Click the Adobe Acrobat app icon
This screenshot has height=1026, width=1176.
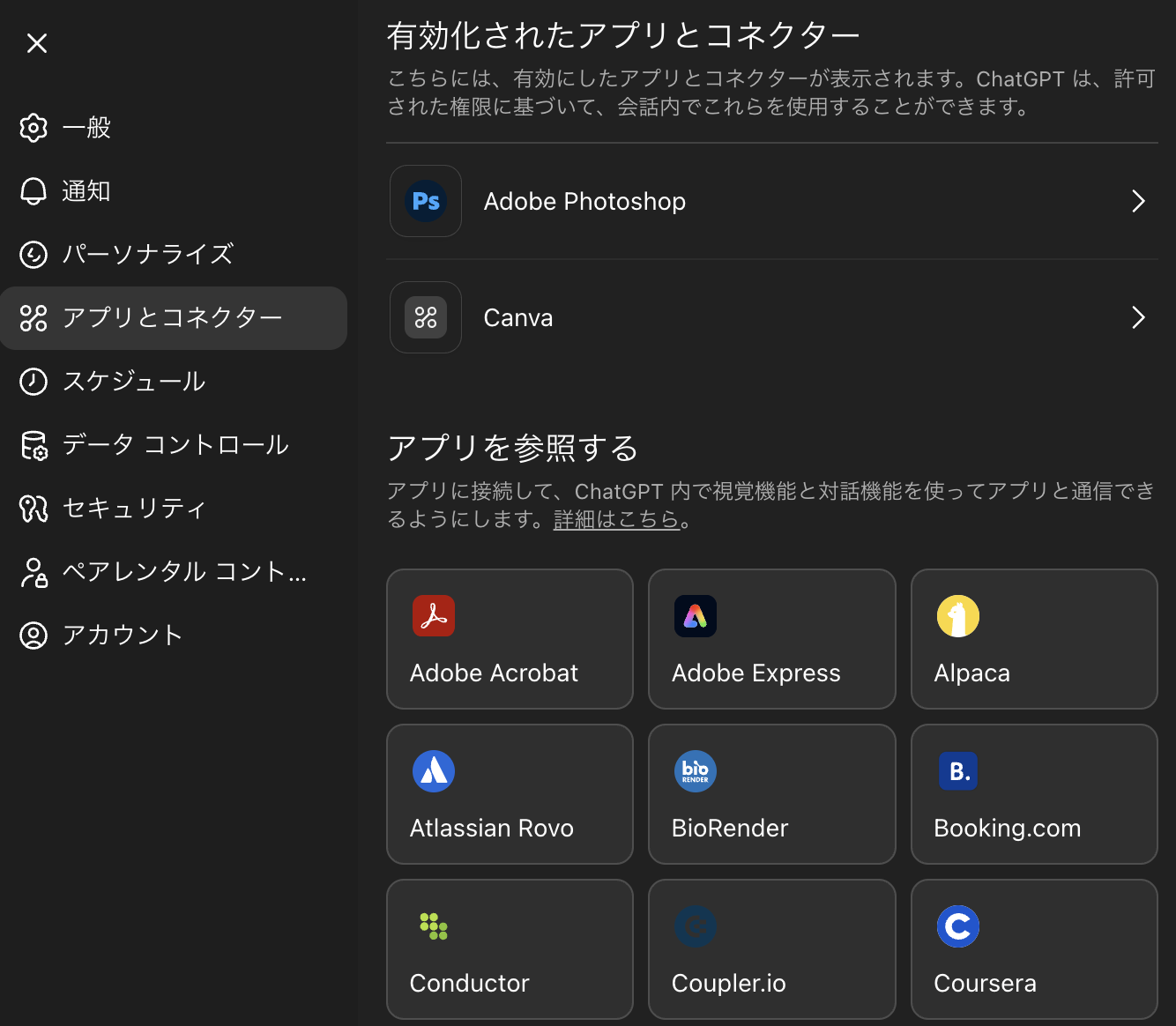click(434, 616)
